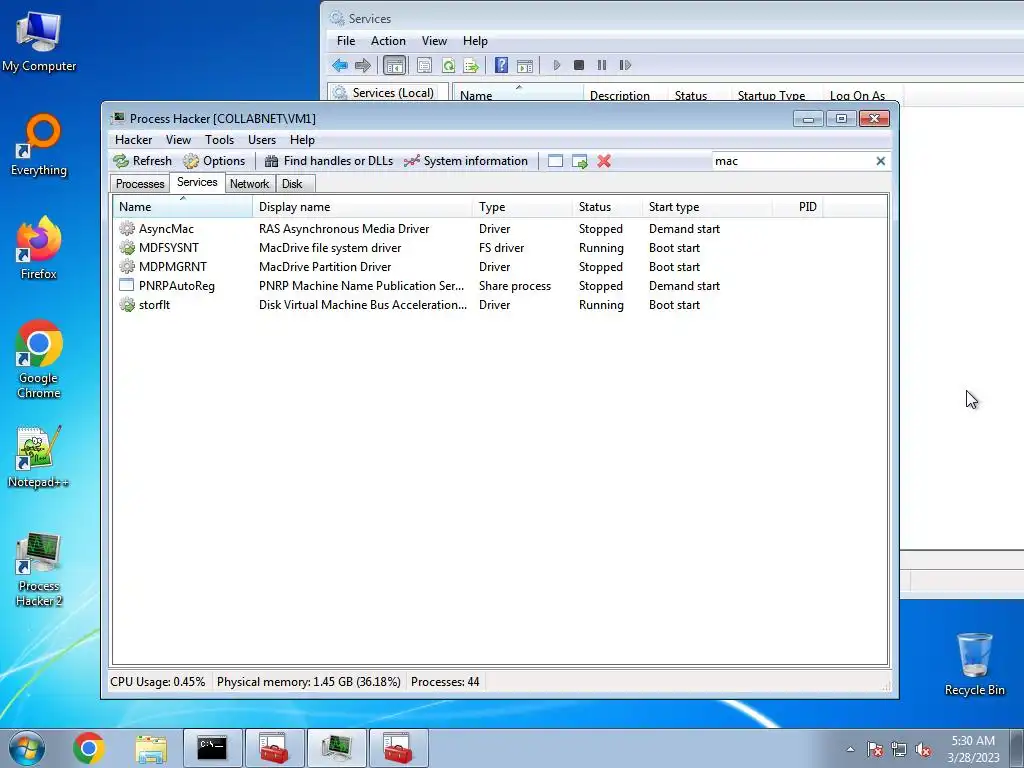Click the Physical memory status bar entry
Viewport: 1024px width, 768px height.
308,682
